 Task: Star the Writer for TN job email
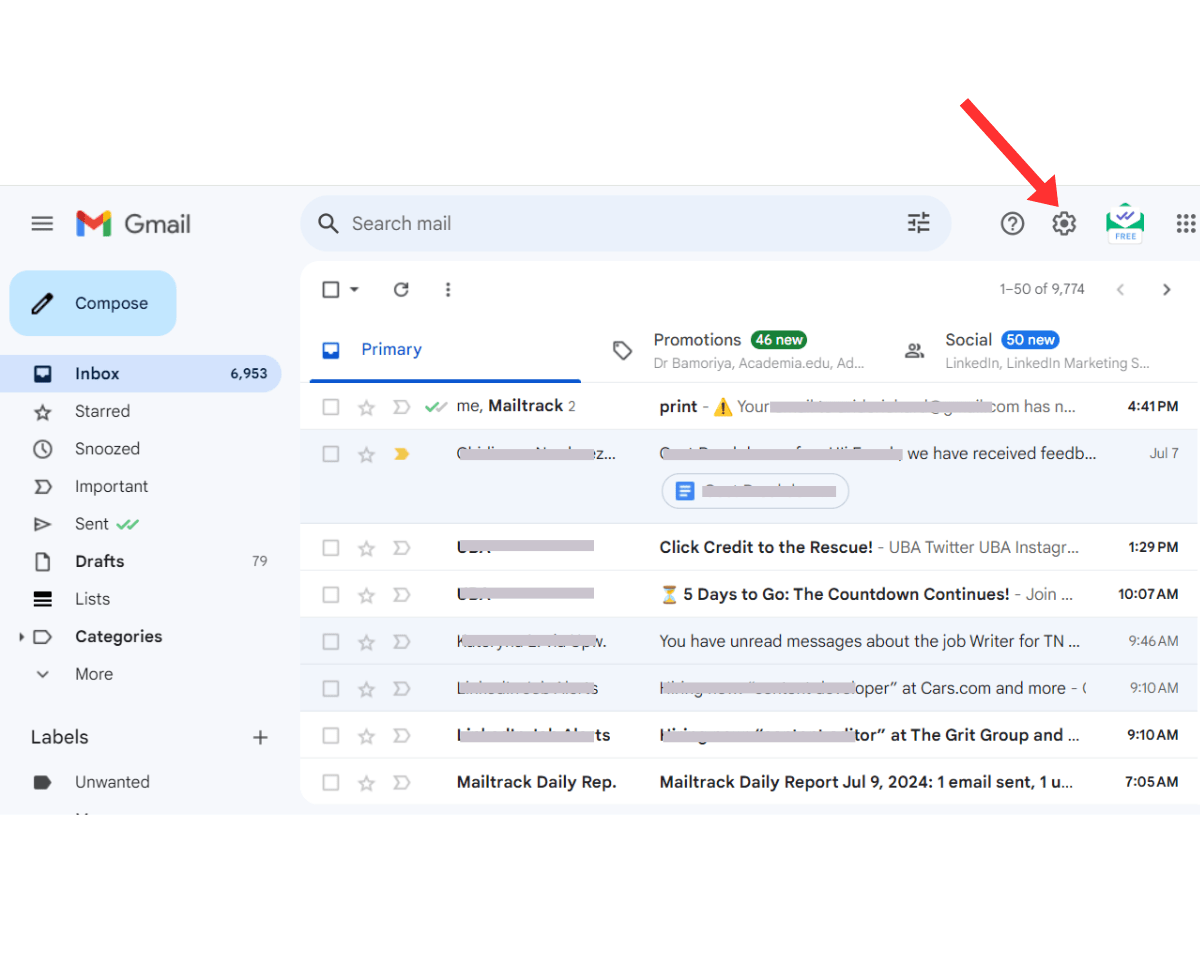pyautogui.click(x=366, y=642)
